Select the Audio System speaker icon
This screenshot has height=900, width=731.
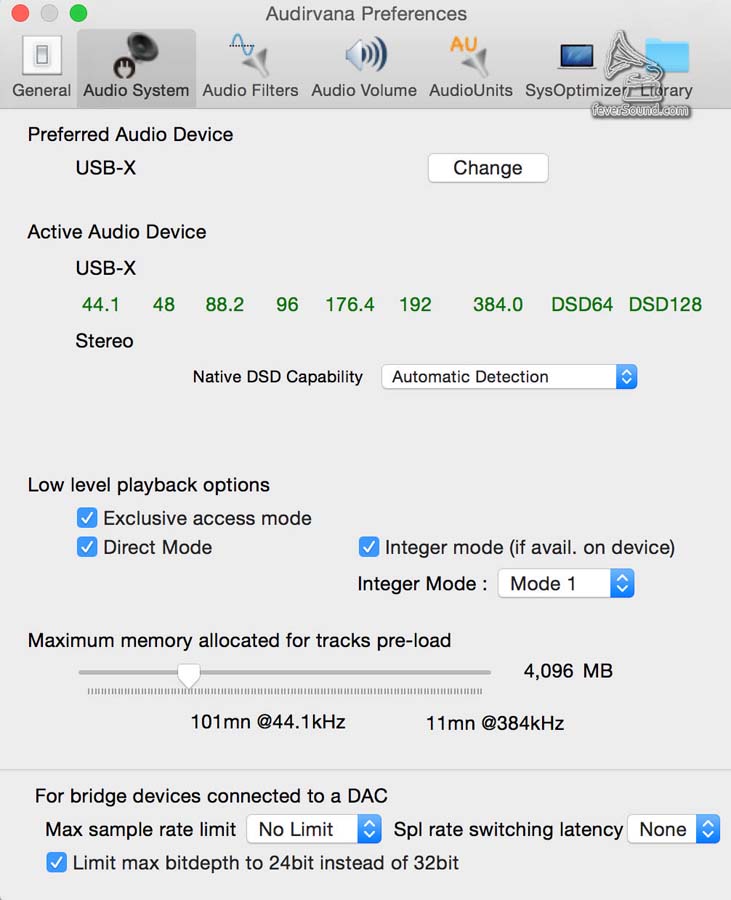(x=136, y=55)
